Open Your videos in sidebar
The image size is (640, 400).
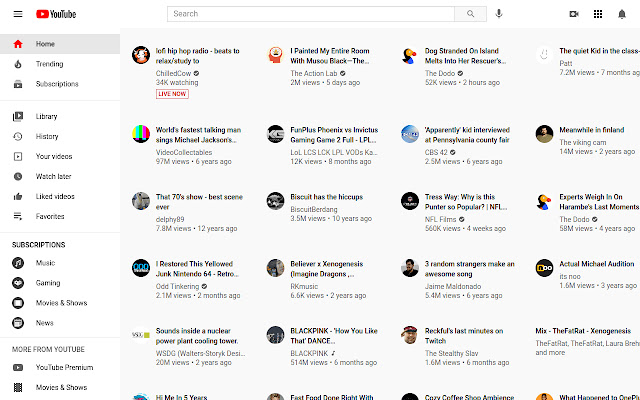tap(60, 156)
